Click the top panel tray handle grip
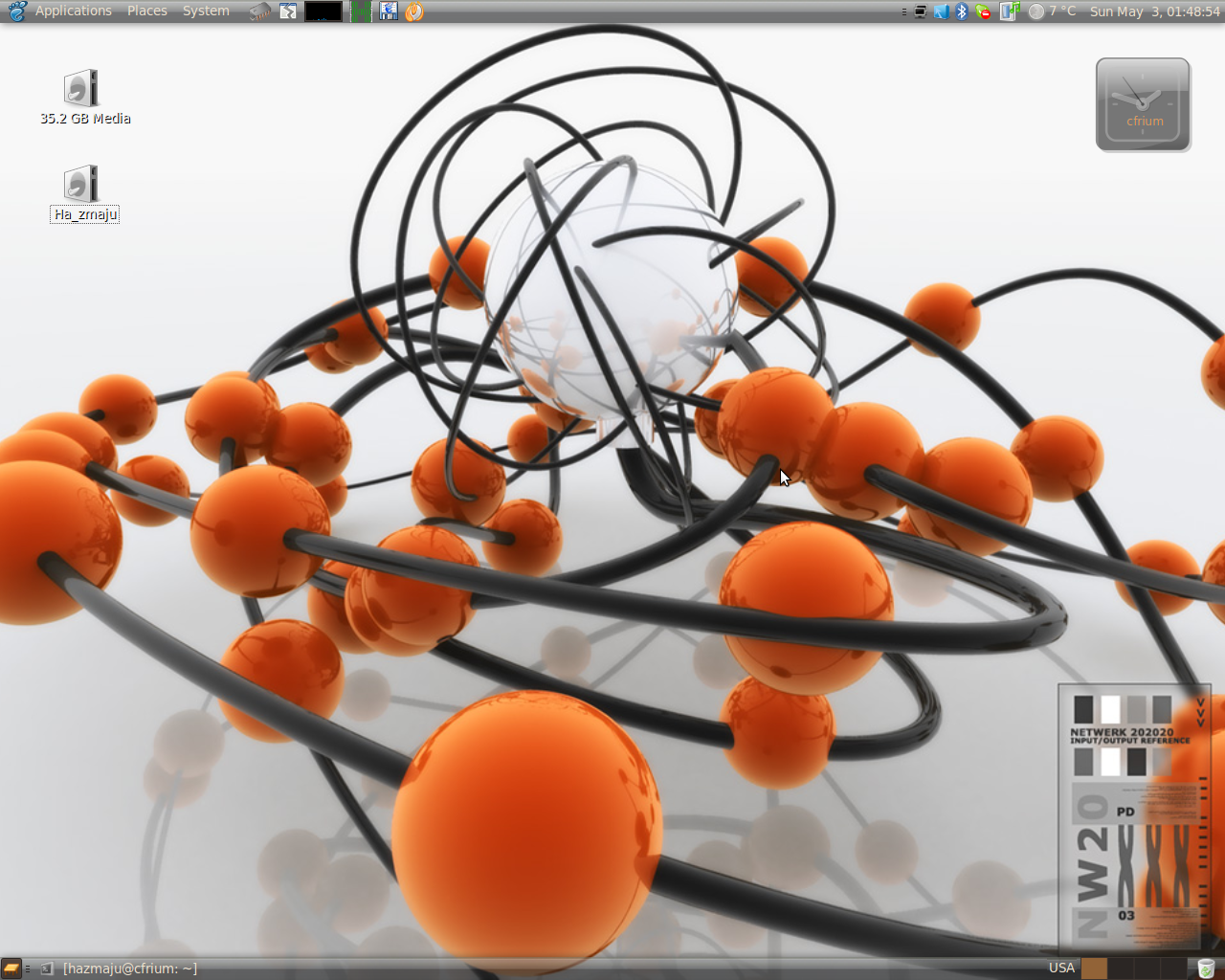Viewport: 1225px width, 980px height. coord(904,11)
